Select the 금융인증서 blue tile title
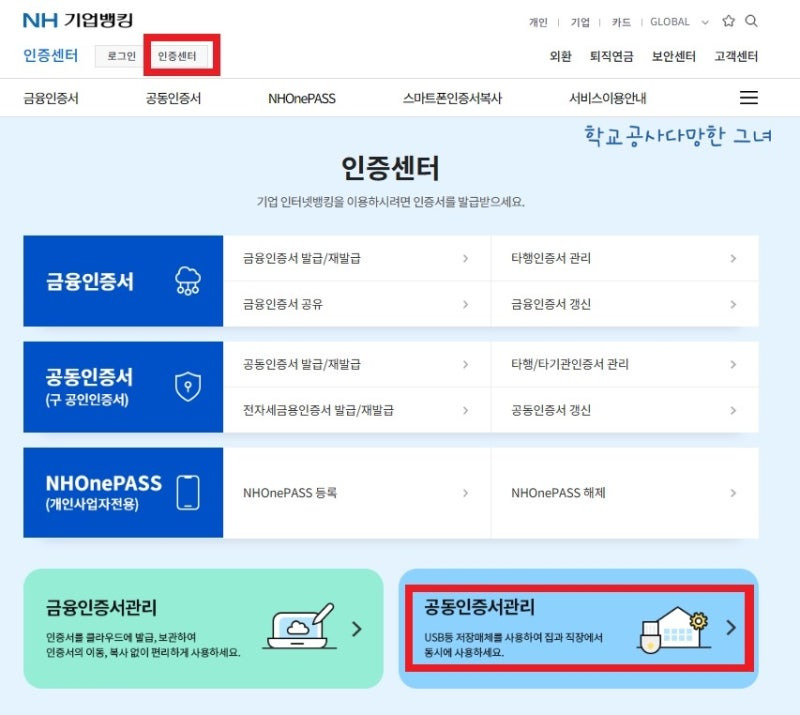Image resolution: width=800 pixels, height=715 pixels. point(89,281)
